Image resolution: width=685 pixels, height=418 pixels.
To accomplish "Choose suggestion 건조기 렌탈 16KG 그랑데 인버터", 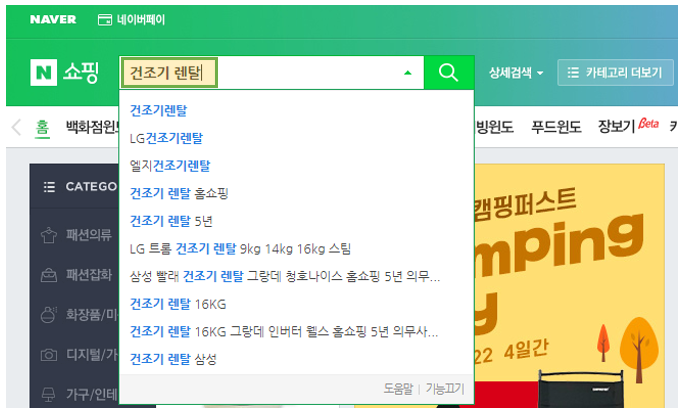I will point(284,332).
